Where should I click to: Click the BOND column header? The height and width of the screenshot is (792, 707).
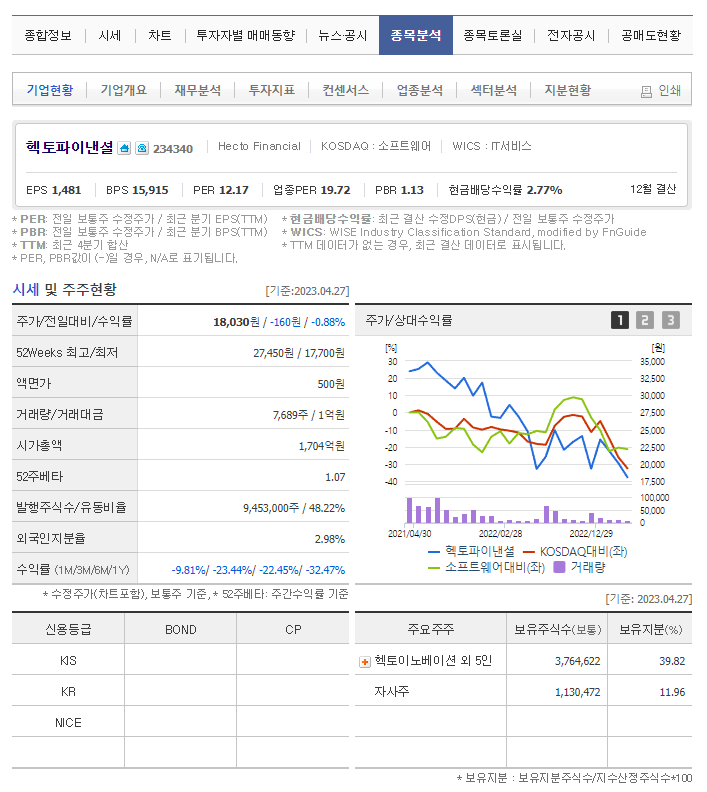click(x=181, y=630)
